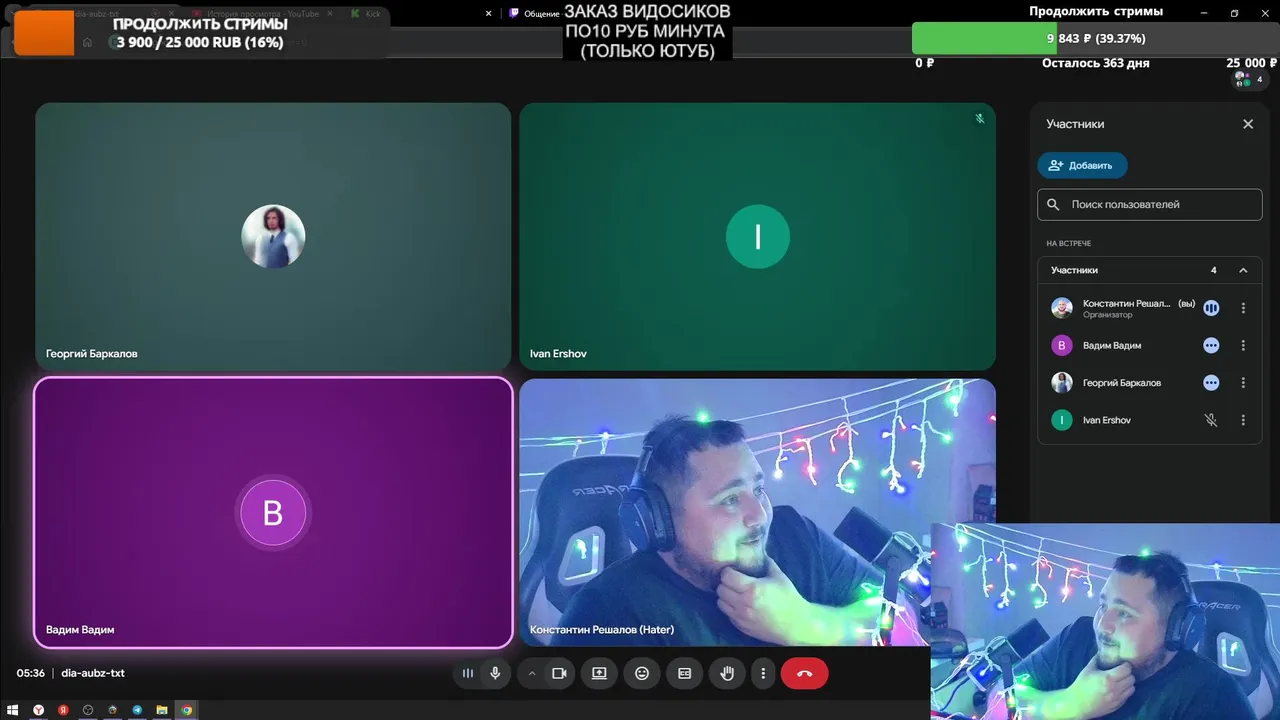This screenshot has height=720, width=1280.
Task: Switch to the Общение browser tab
Action: [534, 14]
